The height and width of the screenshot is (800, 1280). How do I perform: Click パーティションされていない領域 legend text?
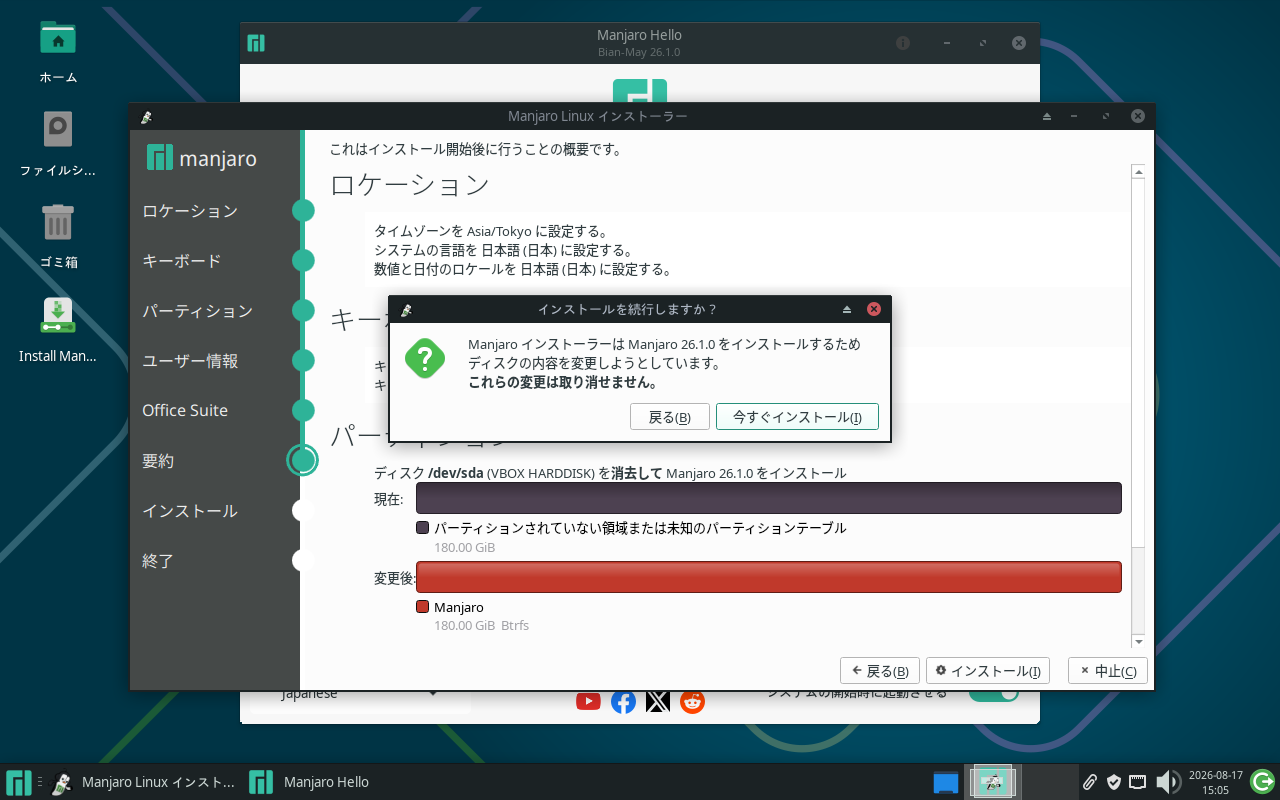pos(640,528)
